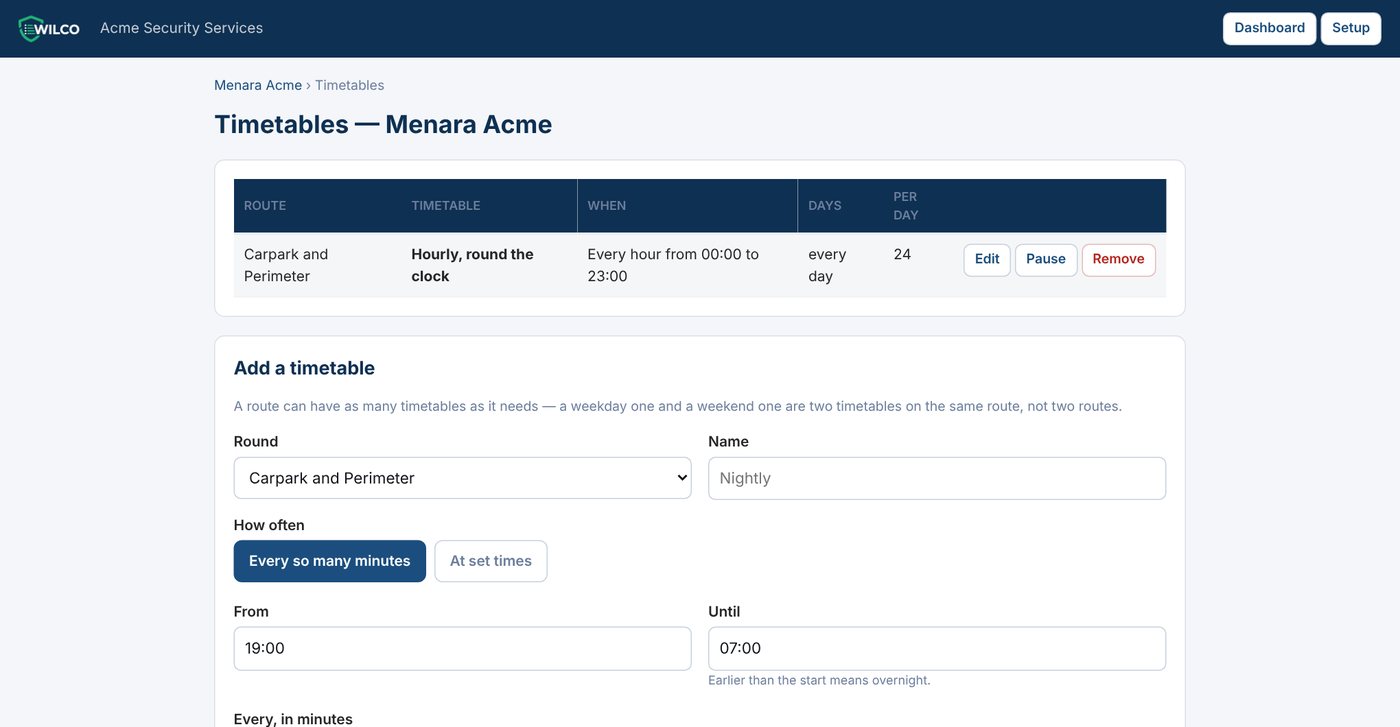Click the 'Every hour from 00:00 to 23:00' cell

[687, 265]
